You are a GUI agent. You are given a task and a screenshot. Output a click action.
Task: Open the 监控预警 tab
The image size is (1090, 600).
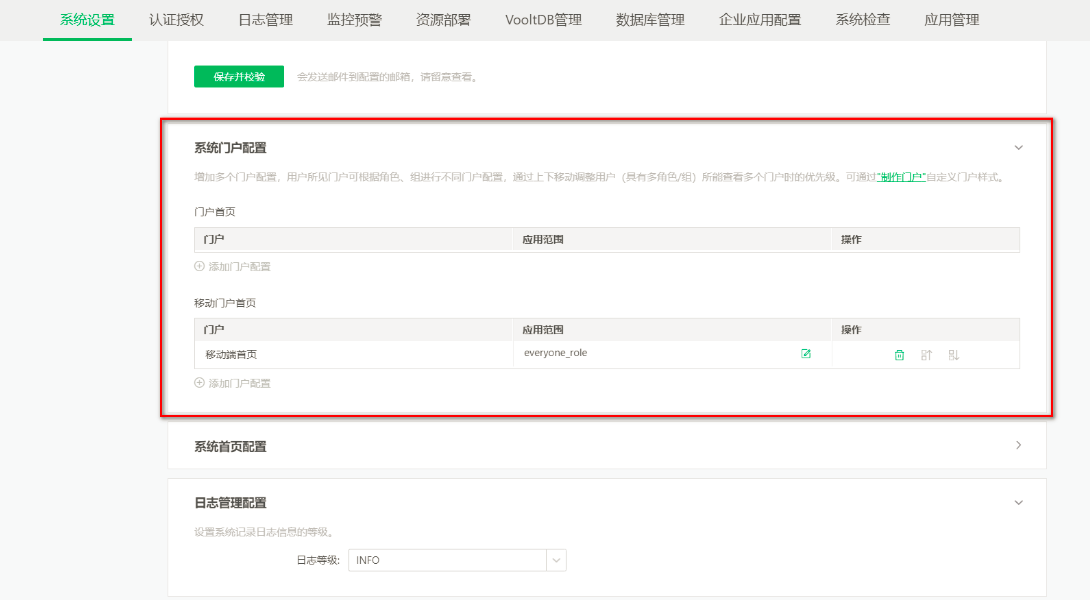[355, 20]
